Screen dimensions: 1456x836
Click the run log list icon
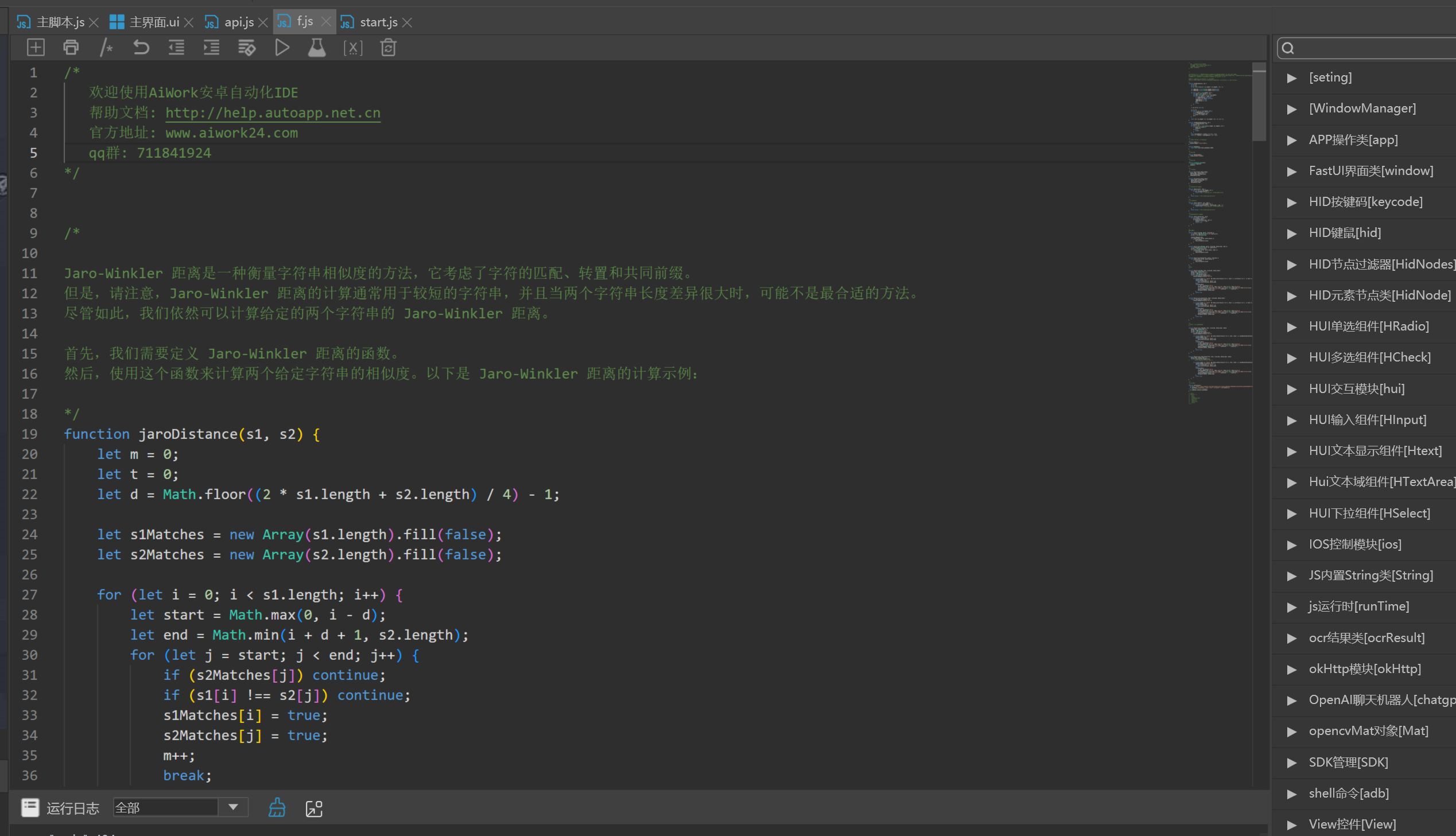[30, 808]
